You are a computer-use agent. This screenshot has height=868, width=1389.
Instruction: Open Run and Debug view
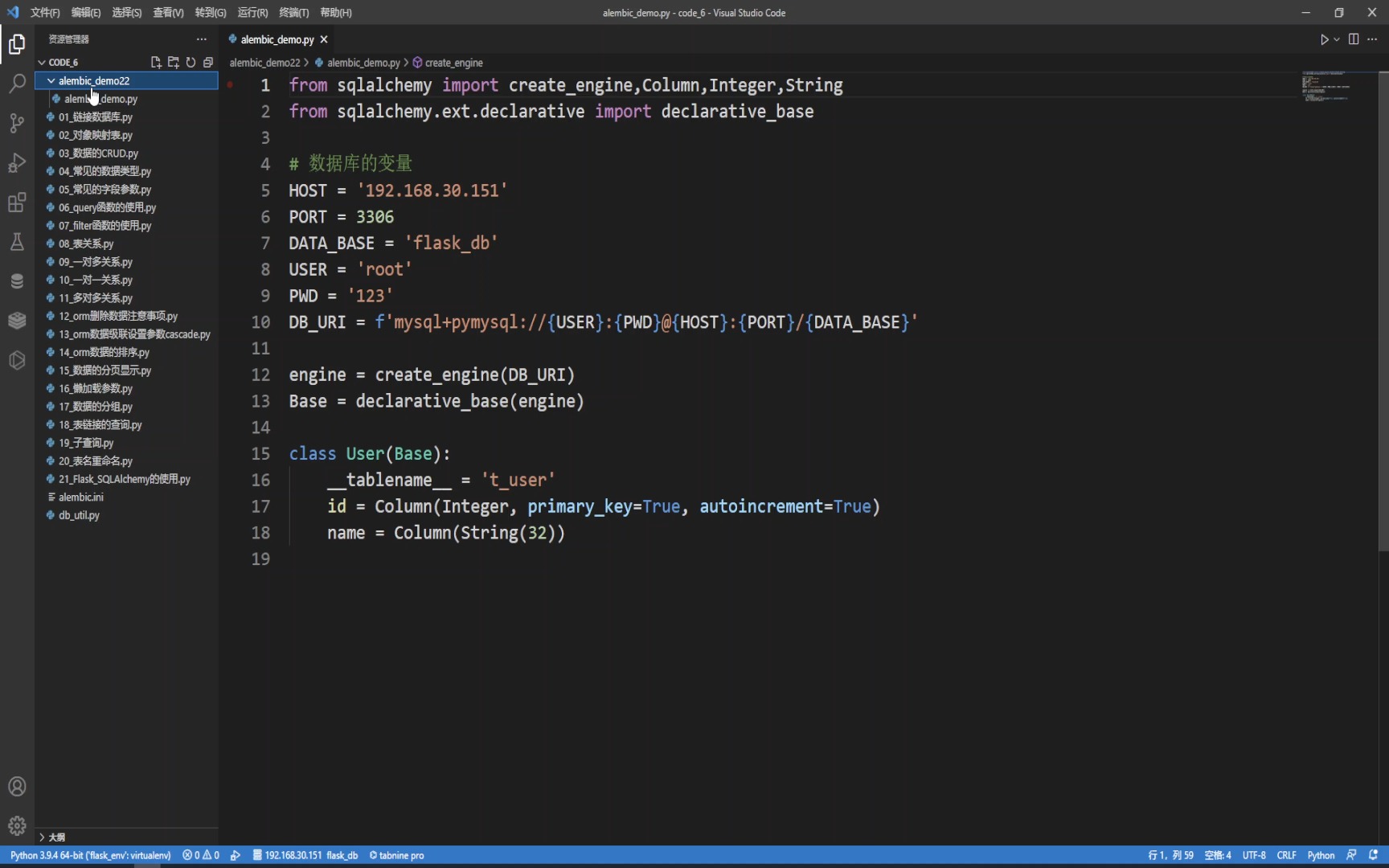click(x=17, y=162)
